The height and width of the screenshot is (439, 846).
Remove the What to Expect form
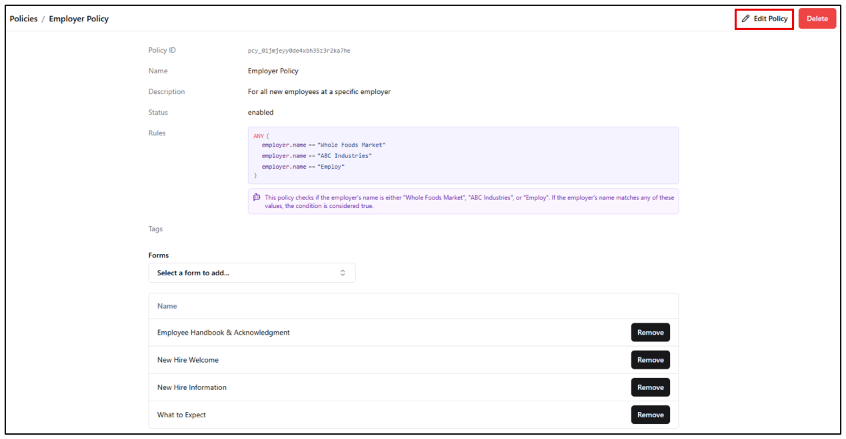(650, 414)
